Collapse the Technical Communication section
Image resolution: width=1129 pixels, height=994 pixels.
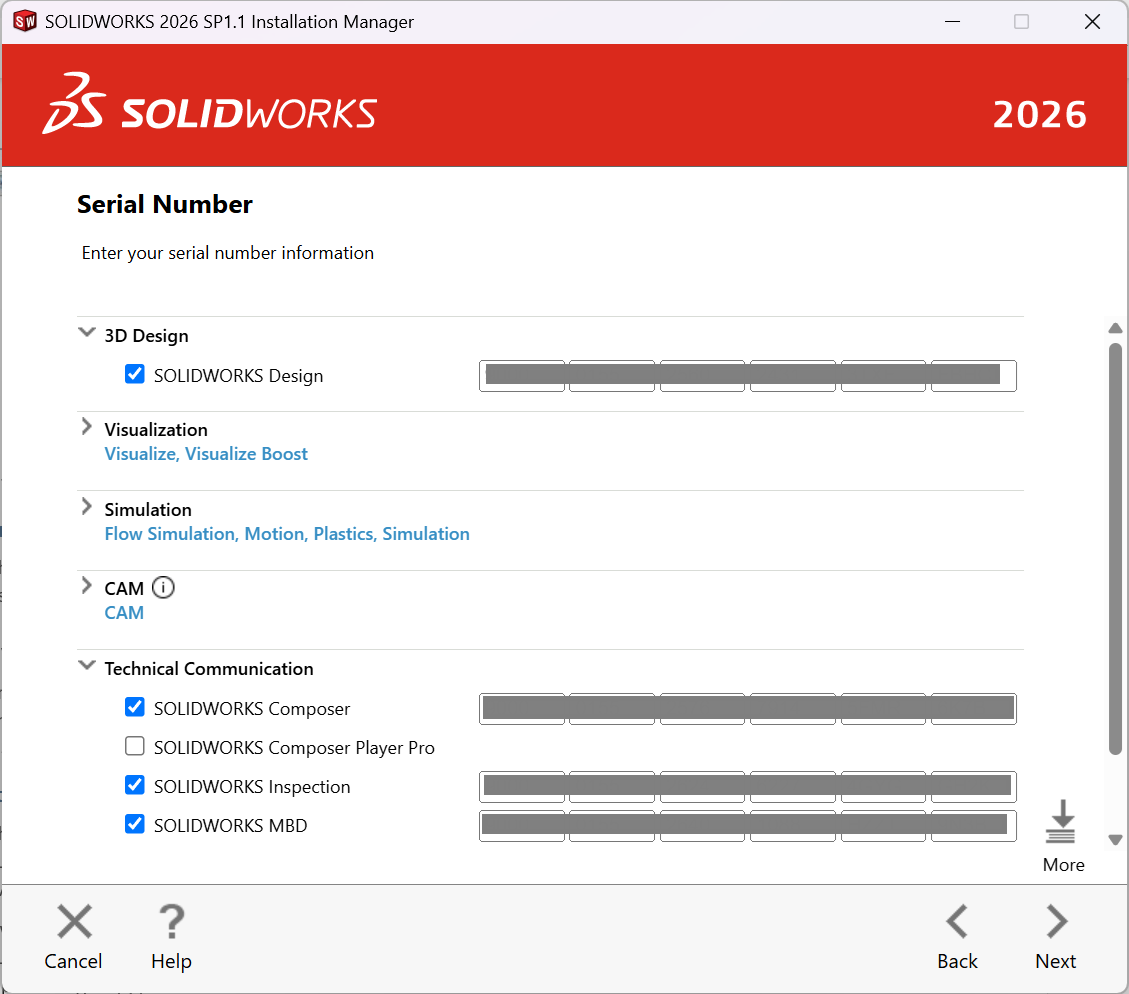click(x=87, y=666)
